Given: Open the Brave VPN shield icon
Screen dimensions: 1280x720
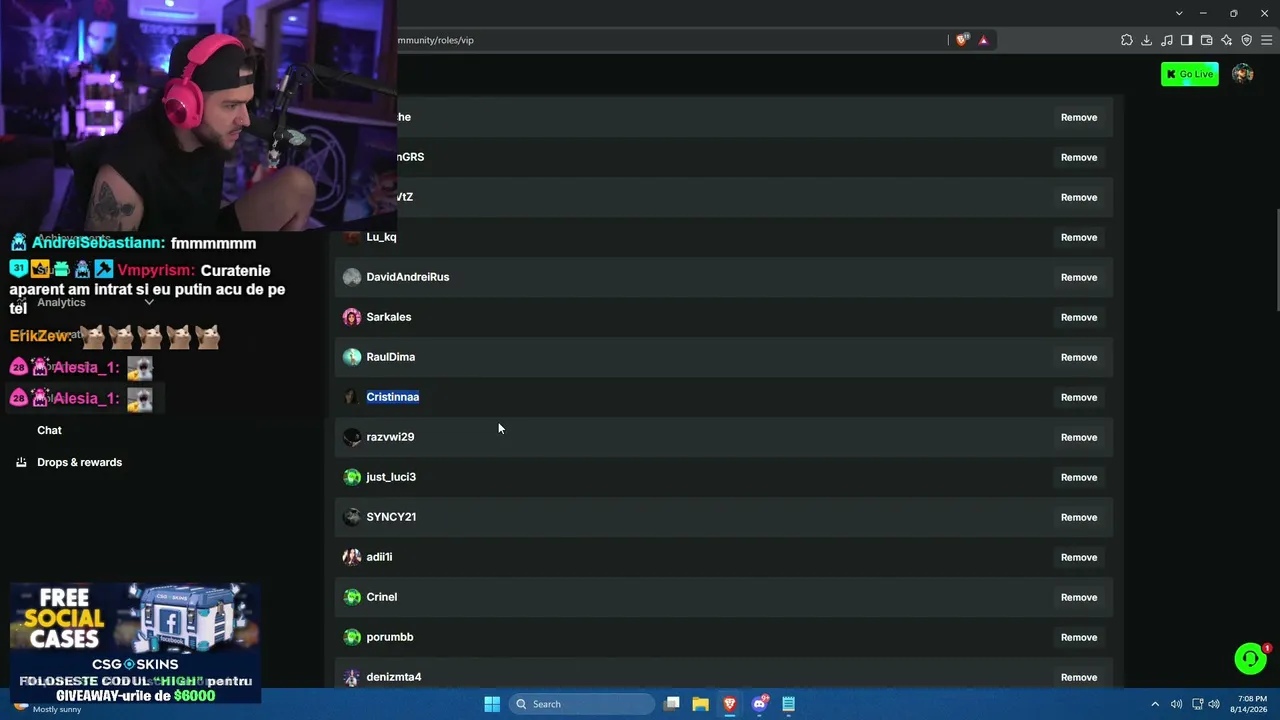Looking at the screenshot, I should coord(1247,40).
